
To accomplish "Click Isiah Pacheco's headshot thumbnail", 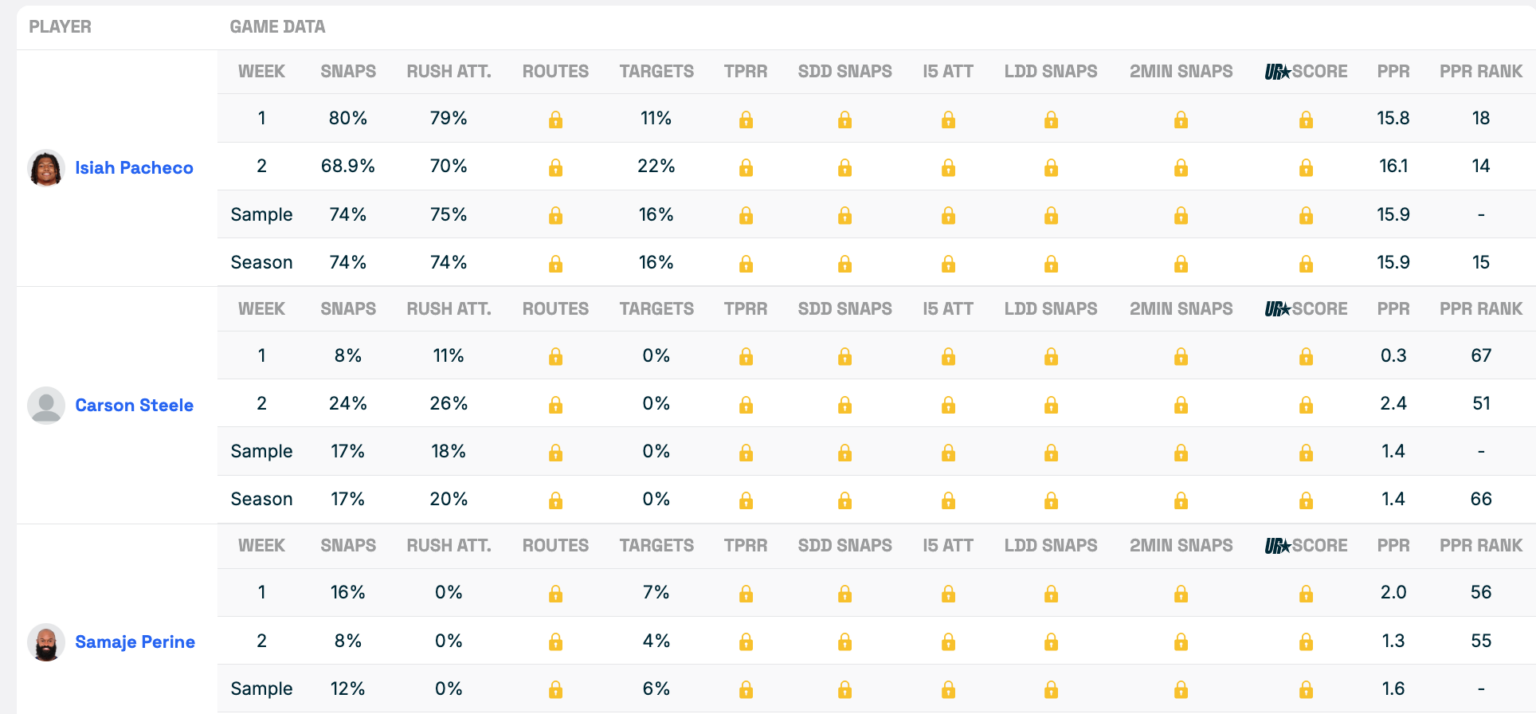I will coord(46,168).
